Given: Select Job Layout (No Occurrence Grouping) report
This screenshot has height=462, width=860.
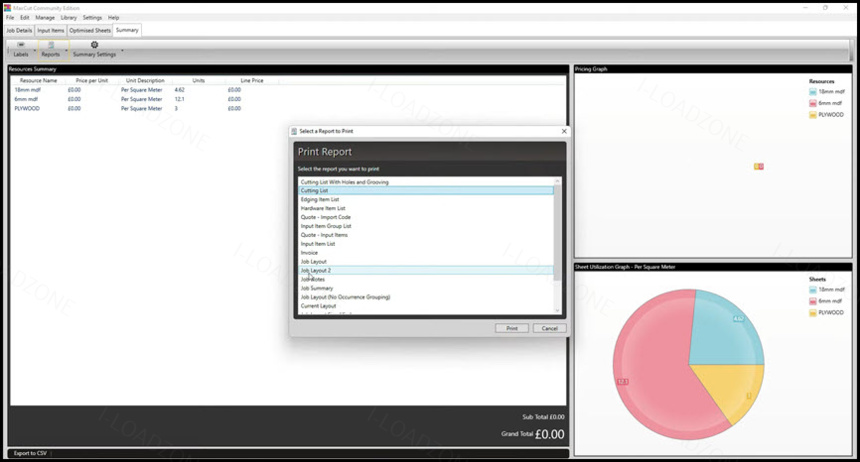Looking at the screenshot, I should (x=426, y=297).
